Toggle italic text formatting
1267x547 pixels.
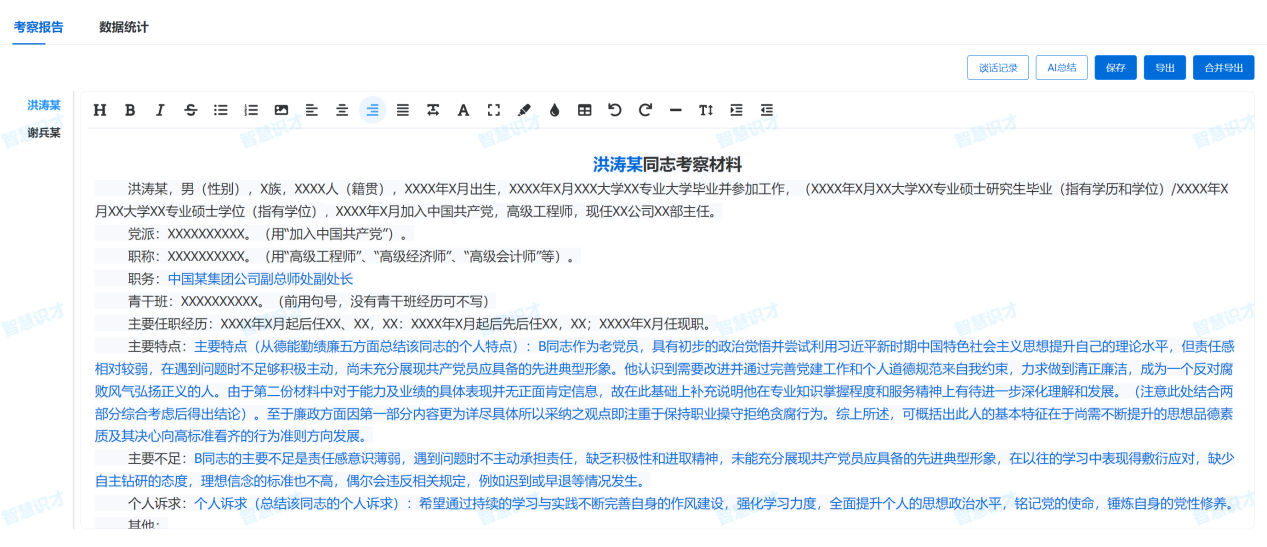pyautogui.click(x=160, y=110)
